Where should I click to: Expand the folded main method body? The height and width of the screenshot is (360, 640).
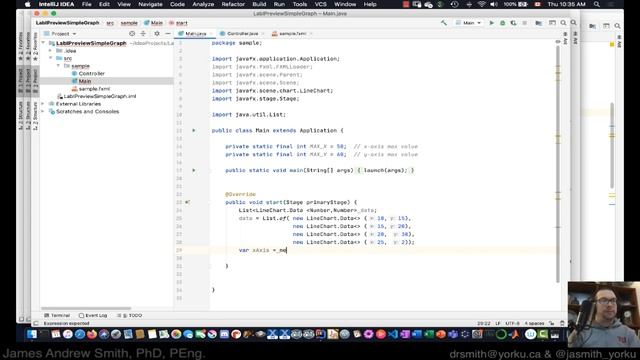tap(386, 170)
